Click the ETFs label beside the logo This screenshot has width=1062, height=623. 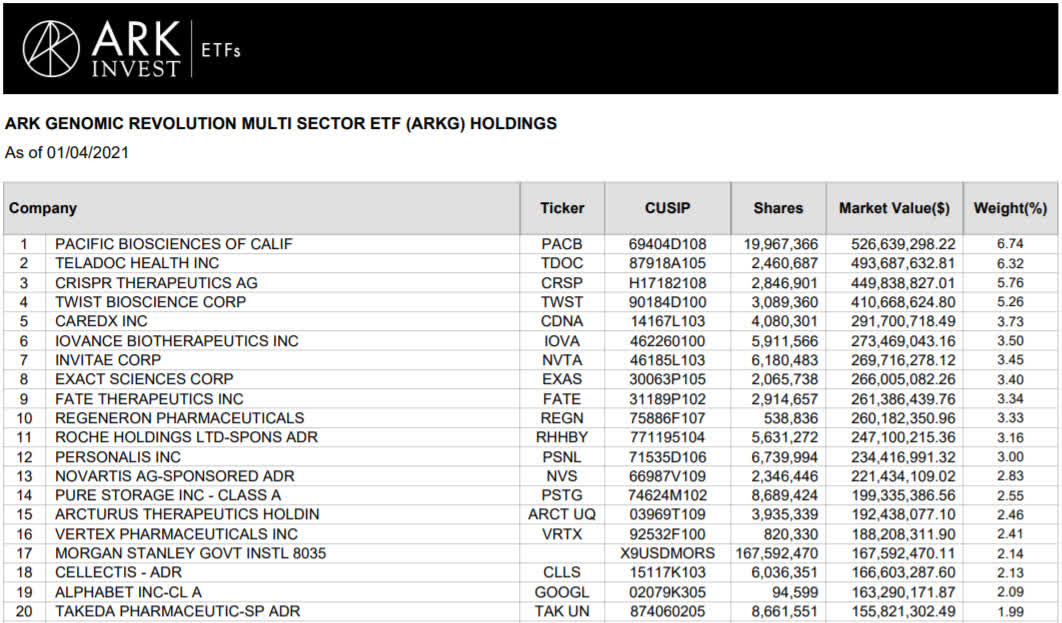221,50
